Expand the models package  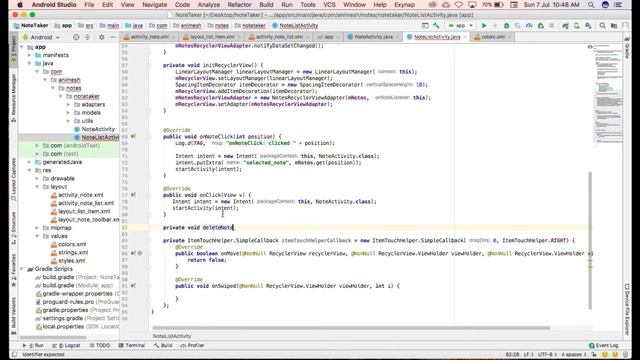[x=69, y=113]
